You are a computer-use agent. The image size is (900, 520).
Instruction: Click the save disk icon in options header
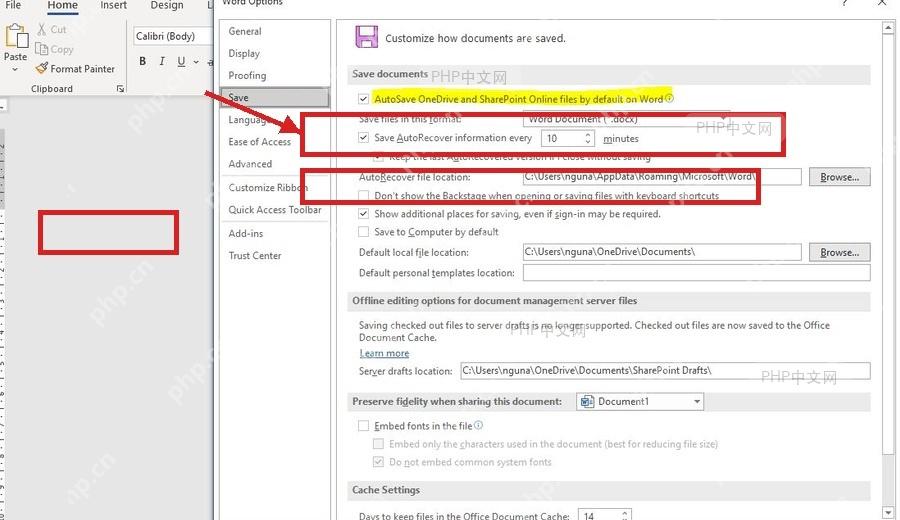(366, 37)
